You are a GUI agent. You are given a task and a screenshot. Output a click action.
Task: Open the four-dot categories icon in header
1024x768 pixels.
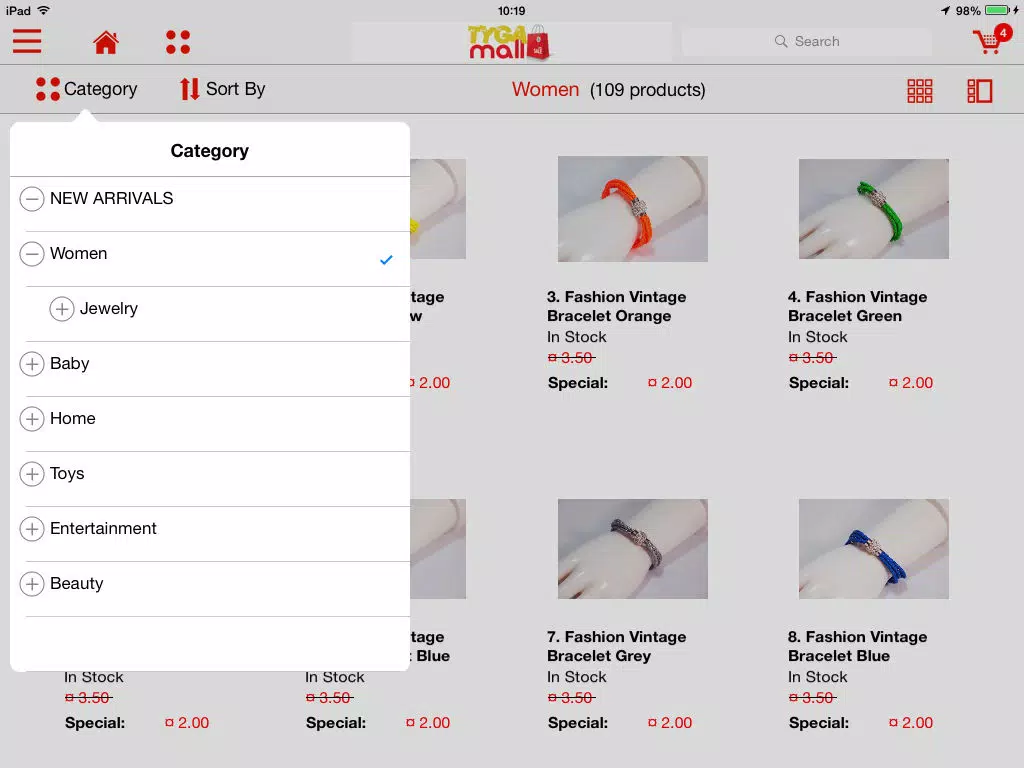(178, 42)
